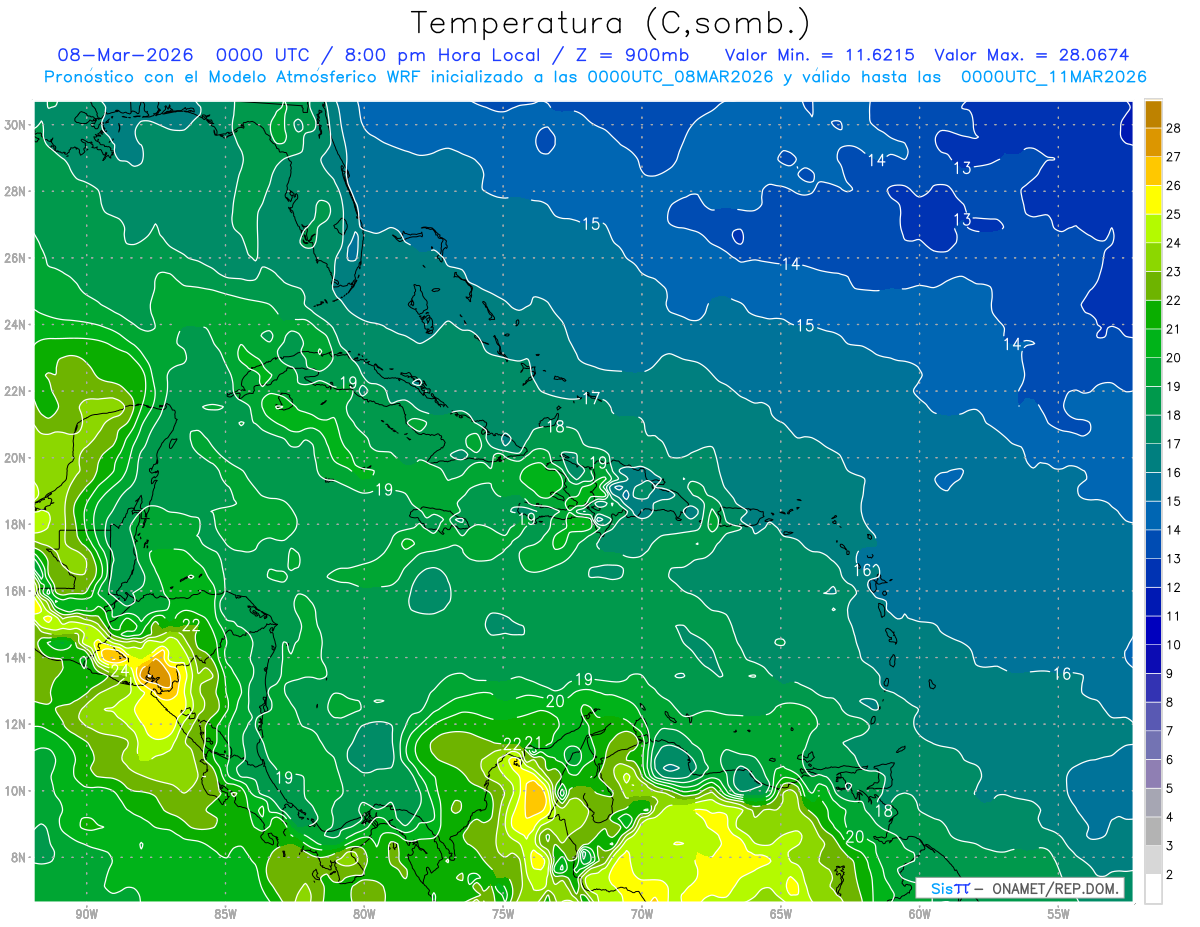Image resolution: width=1200 pixels, height=927 pixels.
Task: Click the "75W" longitude label
Action: (503, 914)
